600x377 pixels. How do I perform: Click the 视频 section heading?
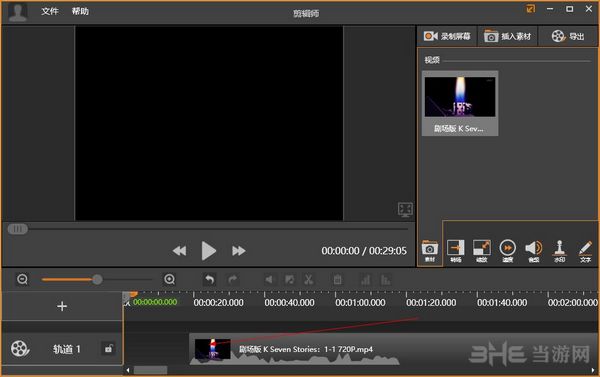pos(432,60)
